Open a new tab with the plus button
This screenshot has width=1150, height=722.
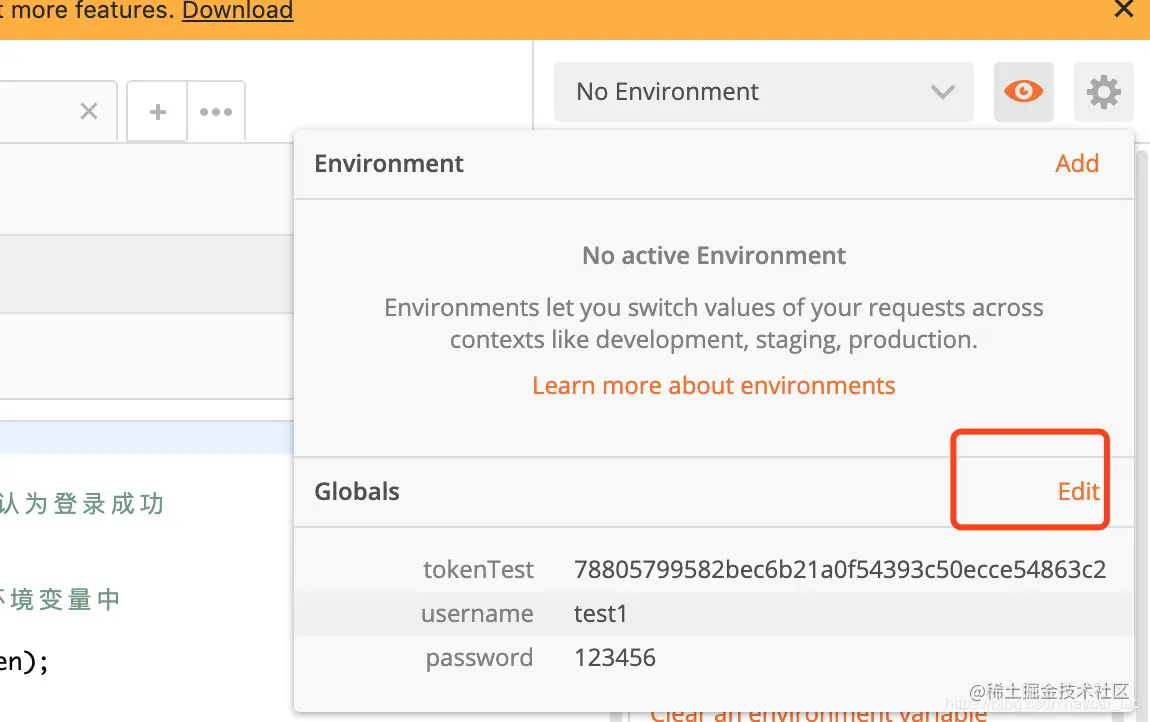click(157, 112)
